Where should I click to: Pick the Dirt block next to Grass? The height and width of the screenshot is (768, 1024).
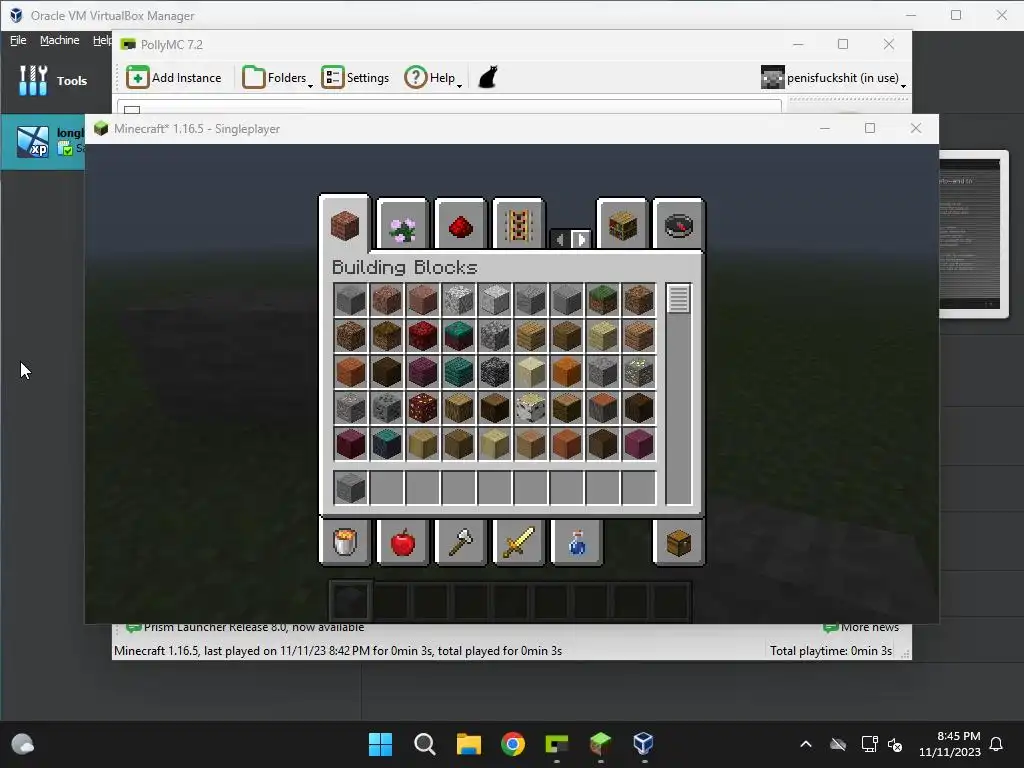tap(639, 300)
